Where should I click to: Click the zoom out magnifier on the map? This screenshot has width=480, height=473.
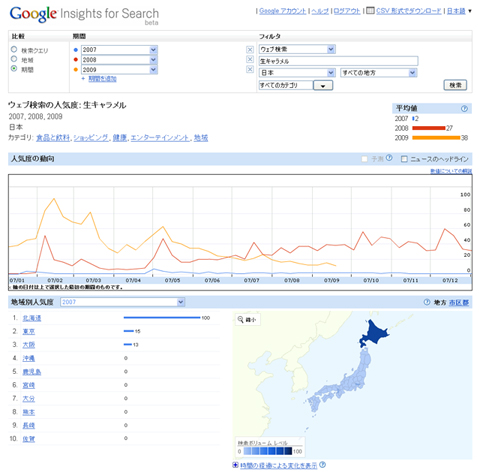(x=240, y=320)
